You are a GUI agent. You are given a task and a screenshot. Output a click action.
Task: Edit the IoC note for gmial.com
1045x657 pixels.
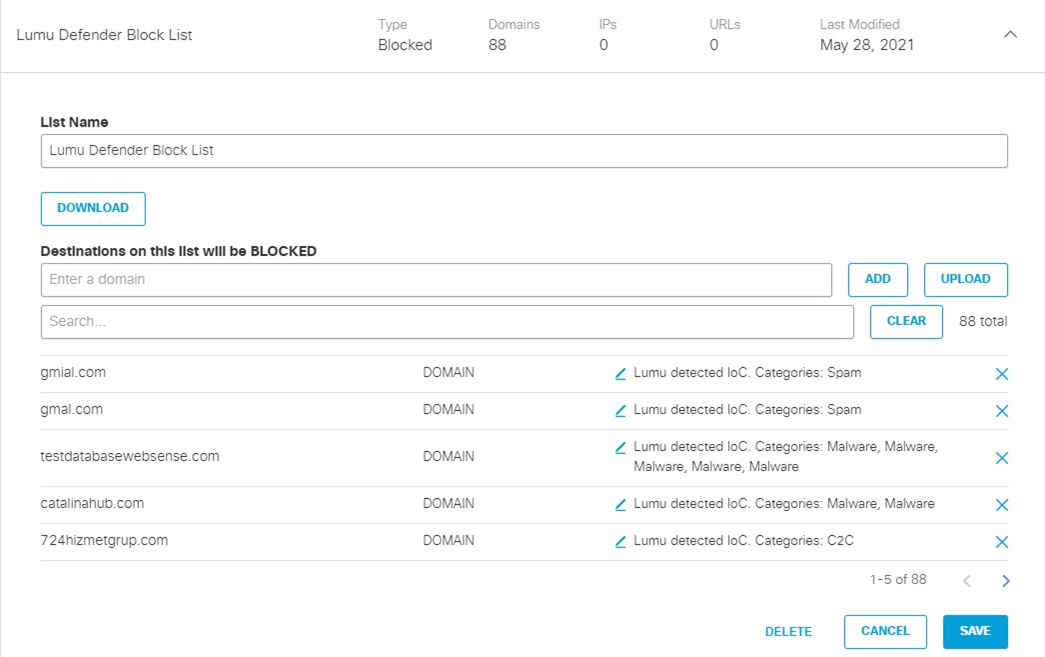pos(620,372)
